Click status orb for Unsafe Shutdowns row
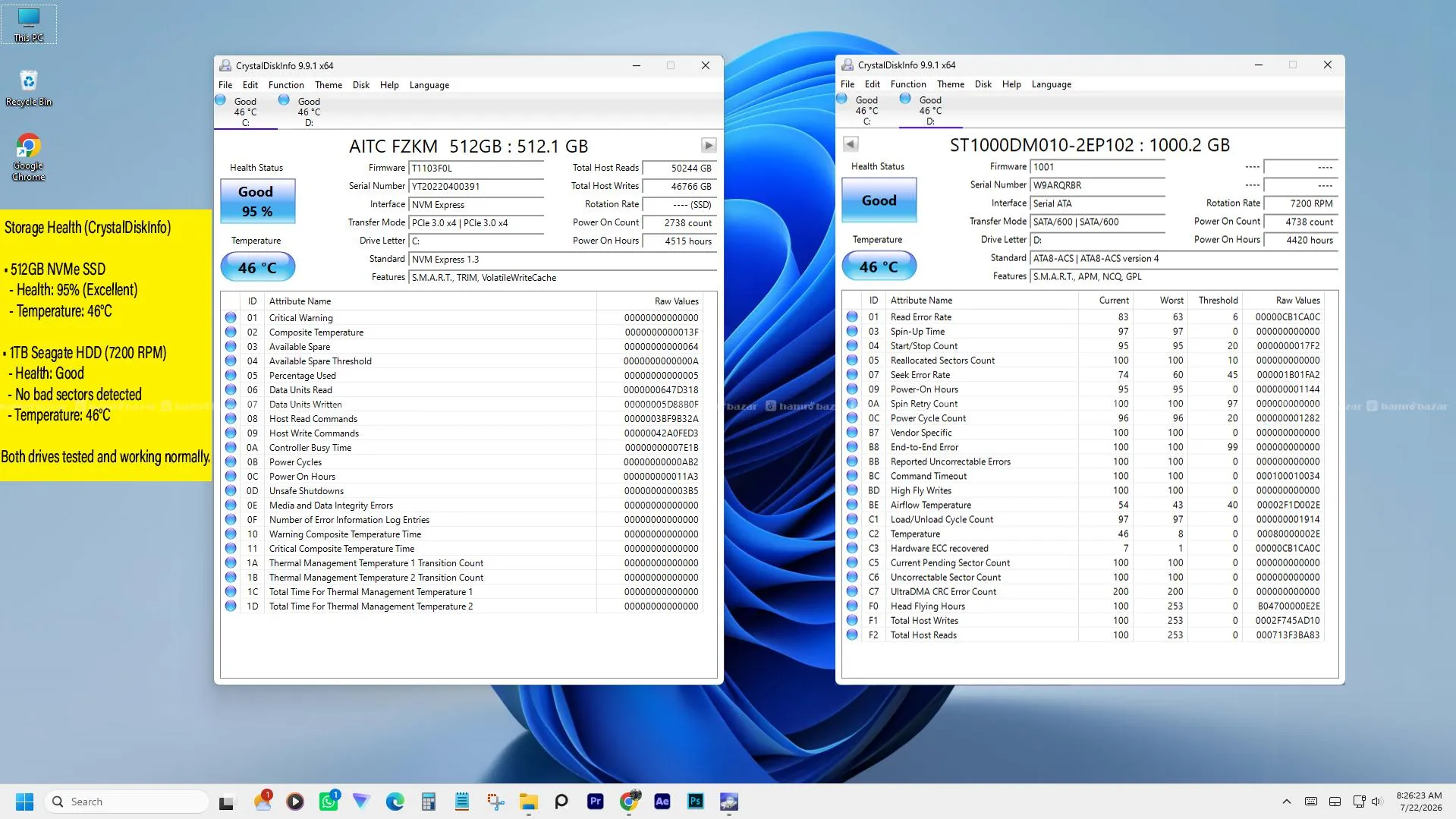Screen dimensions: 1456x819 (231, 490)
